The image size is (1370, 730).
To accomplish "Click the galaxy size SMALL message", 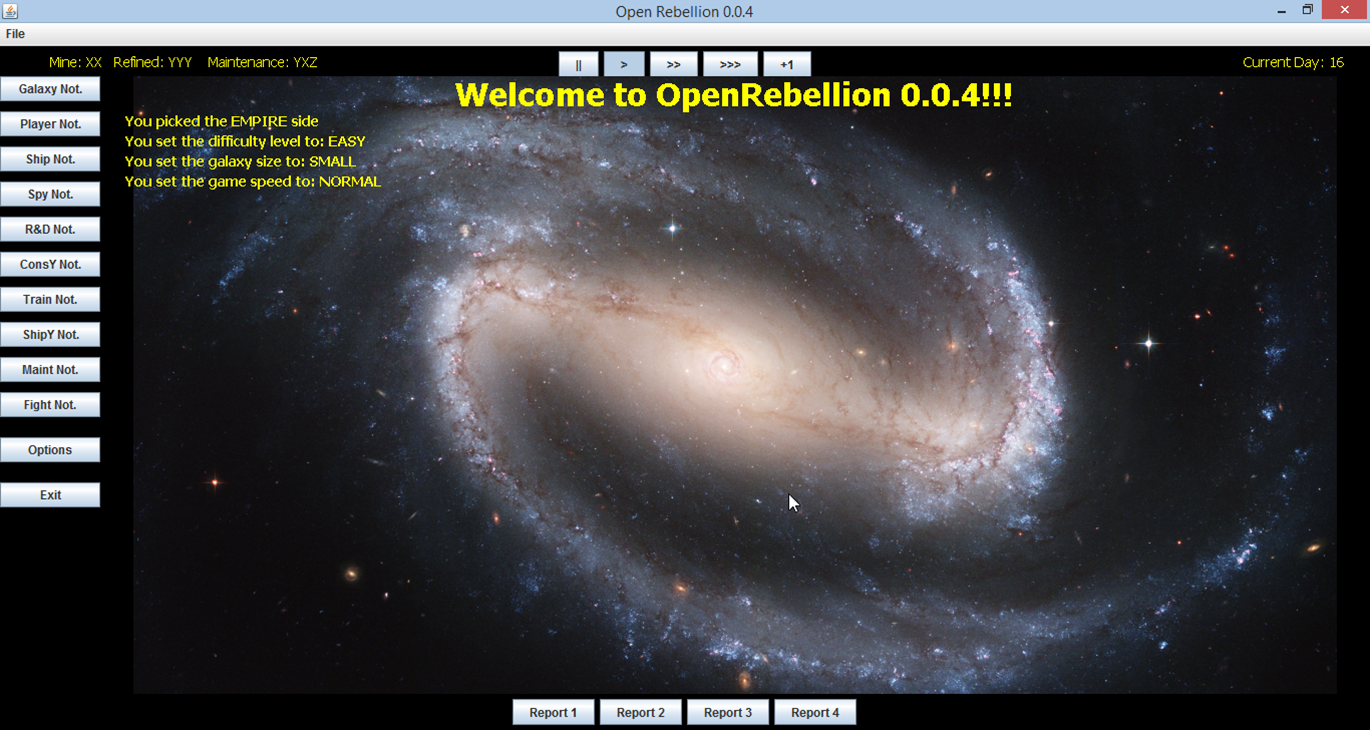I will [x=240, y=161].
